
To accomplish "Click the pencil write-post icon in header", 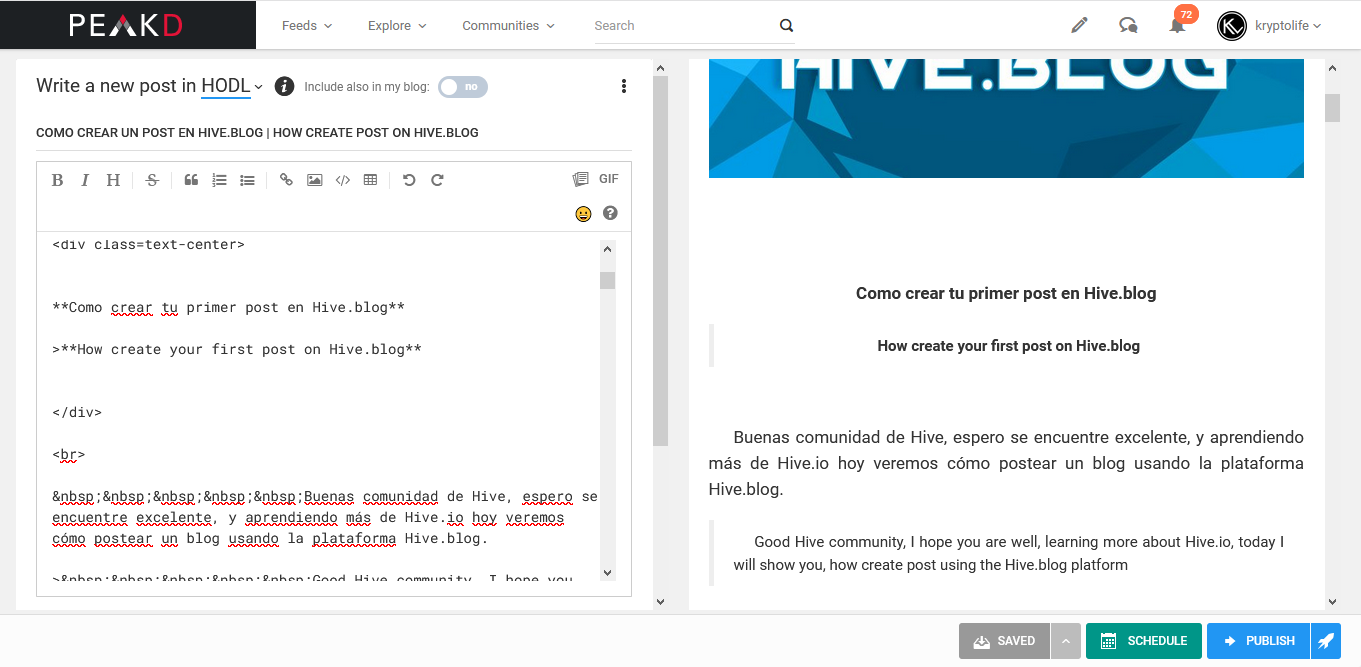I will click(x=1079, y=25).
